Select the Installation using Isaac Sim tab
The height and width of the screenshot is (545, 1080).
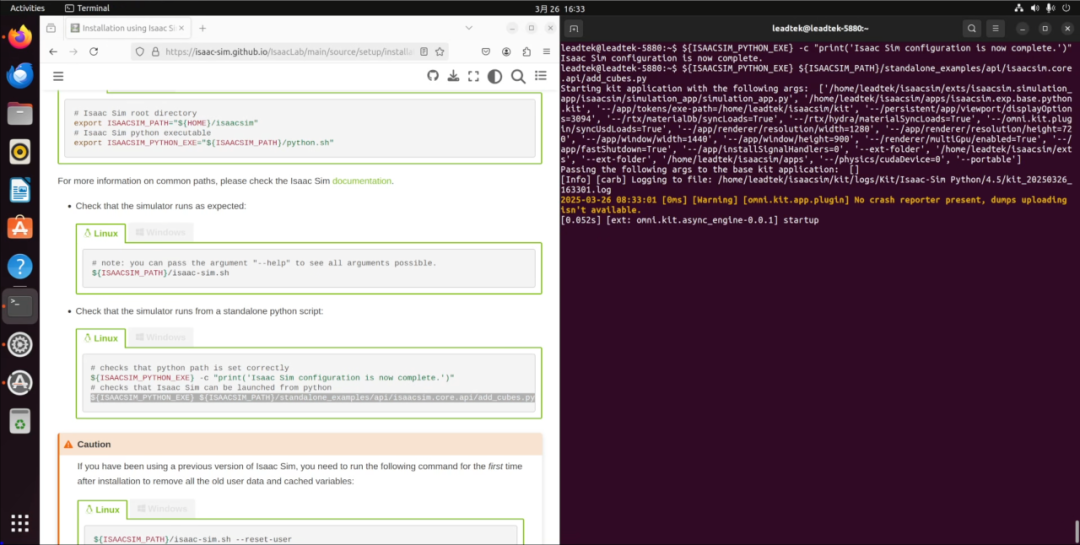coord(127,28)
